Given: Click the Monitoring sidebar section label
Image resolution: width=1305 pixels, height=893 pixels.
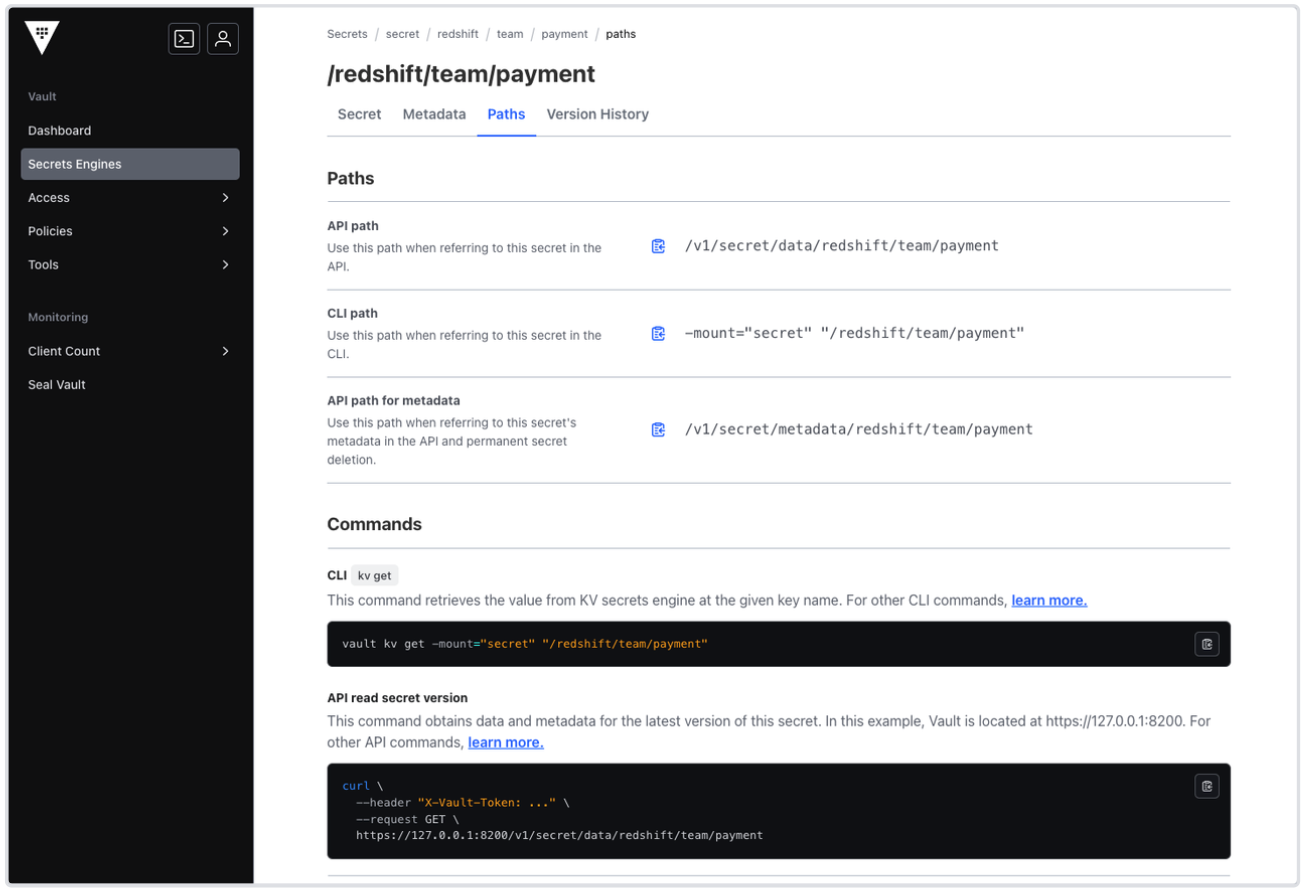Looking at the screenshot, I should click(58, 317).
